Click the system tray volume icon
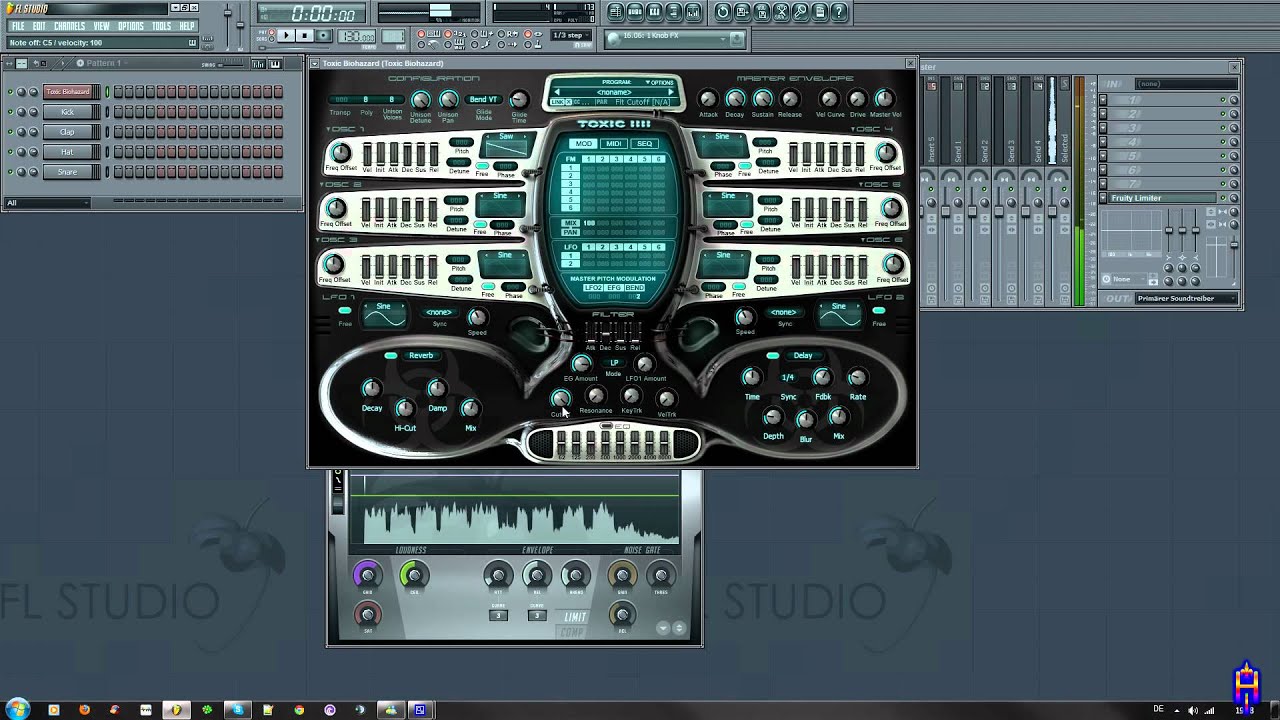1280x720 pixels. click(1192, 710)
